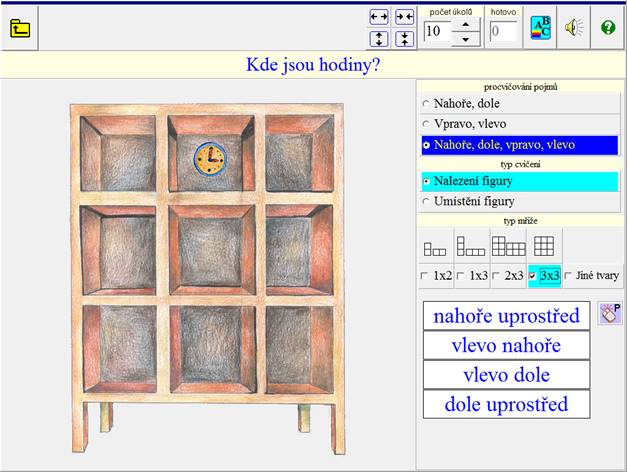Answer with dole uprostřed

(506, 404)
